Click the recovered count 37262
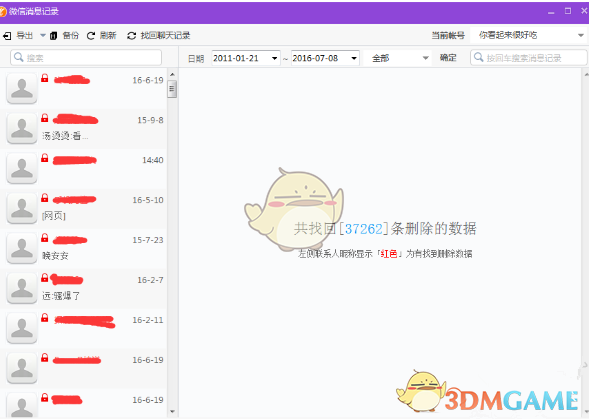This screenshot has width=589, height=419. [364, 229]
